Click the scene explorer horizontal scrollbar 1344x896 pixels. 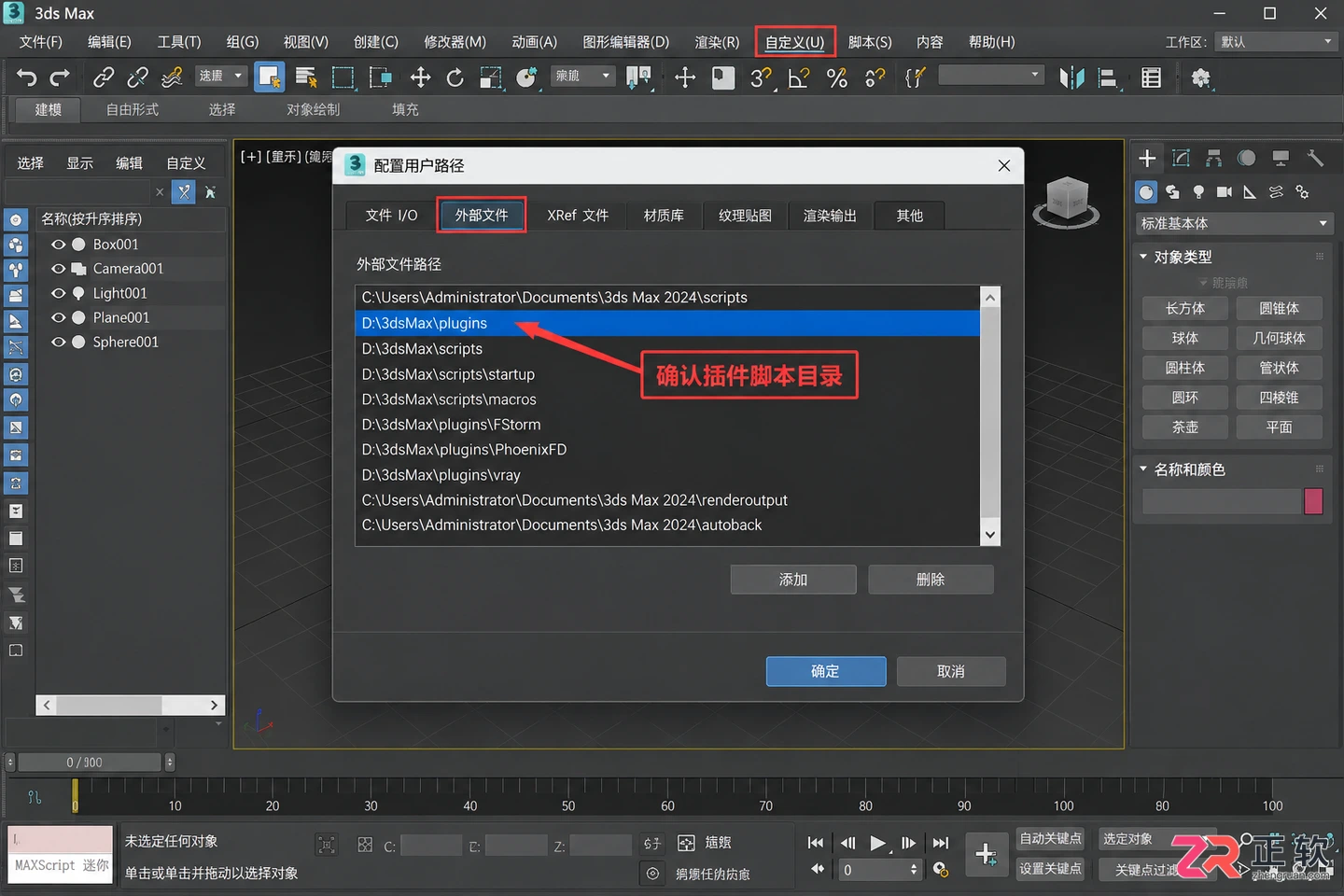(x=131, y=705)
